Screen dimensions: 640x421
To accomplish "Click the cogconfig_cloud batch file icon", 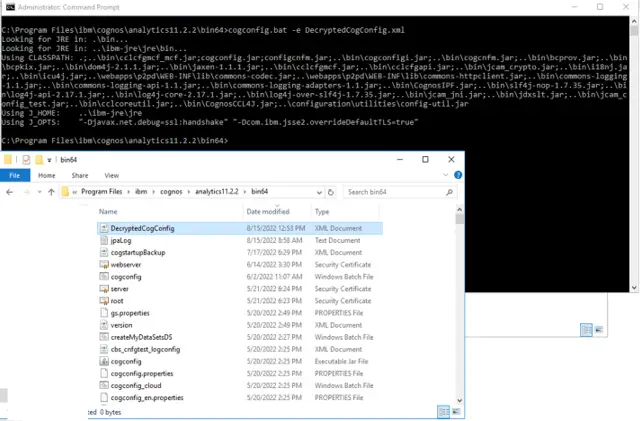I will [104, 385].
